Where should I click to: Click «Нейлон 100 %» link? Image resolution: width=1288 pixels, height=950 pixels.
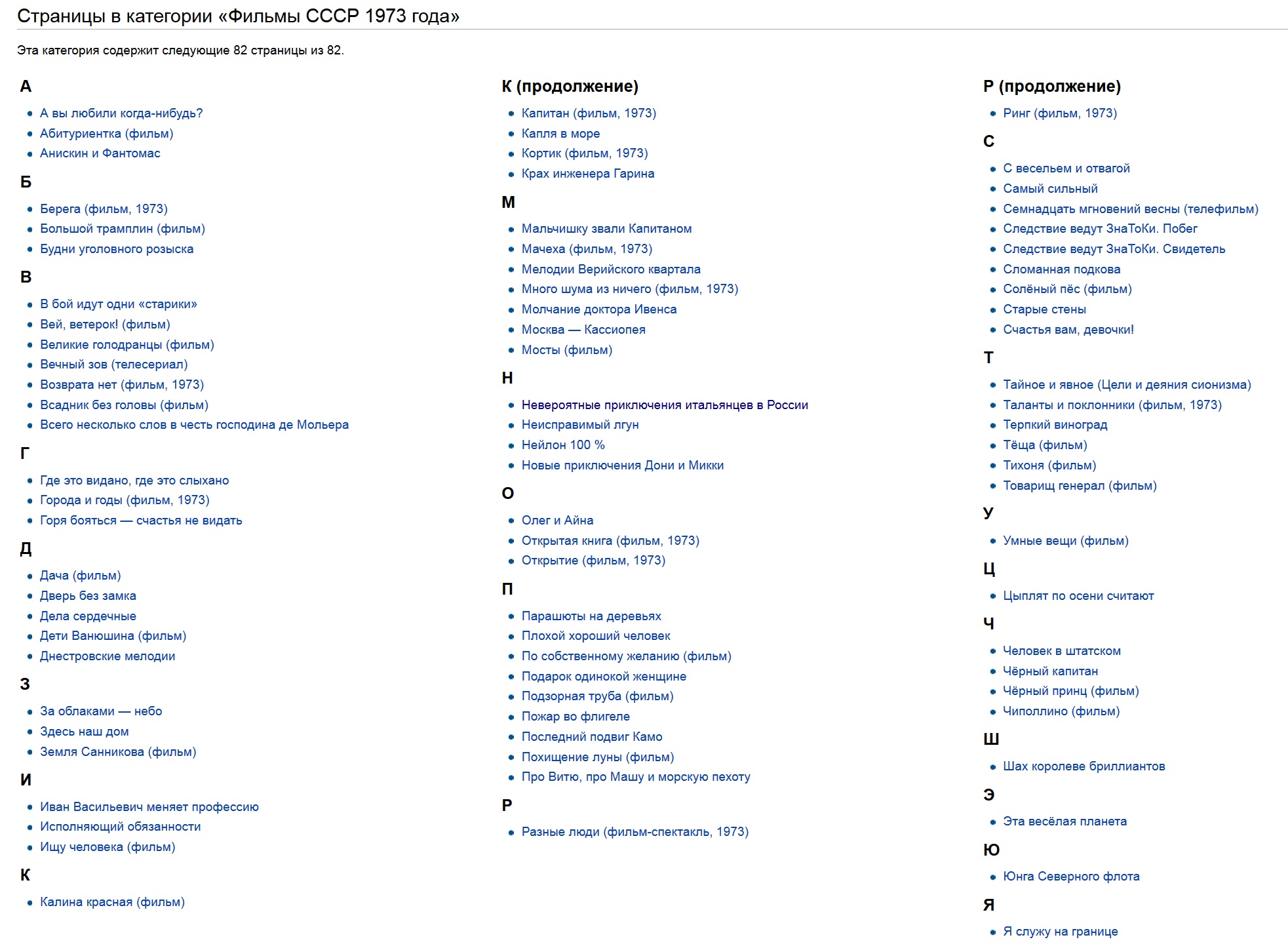tap(563, 445)
